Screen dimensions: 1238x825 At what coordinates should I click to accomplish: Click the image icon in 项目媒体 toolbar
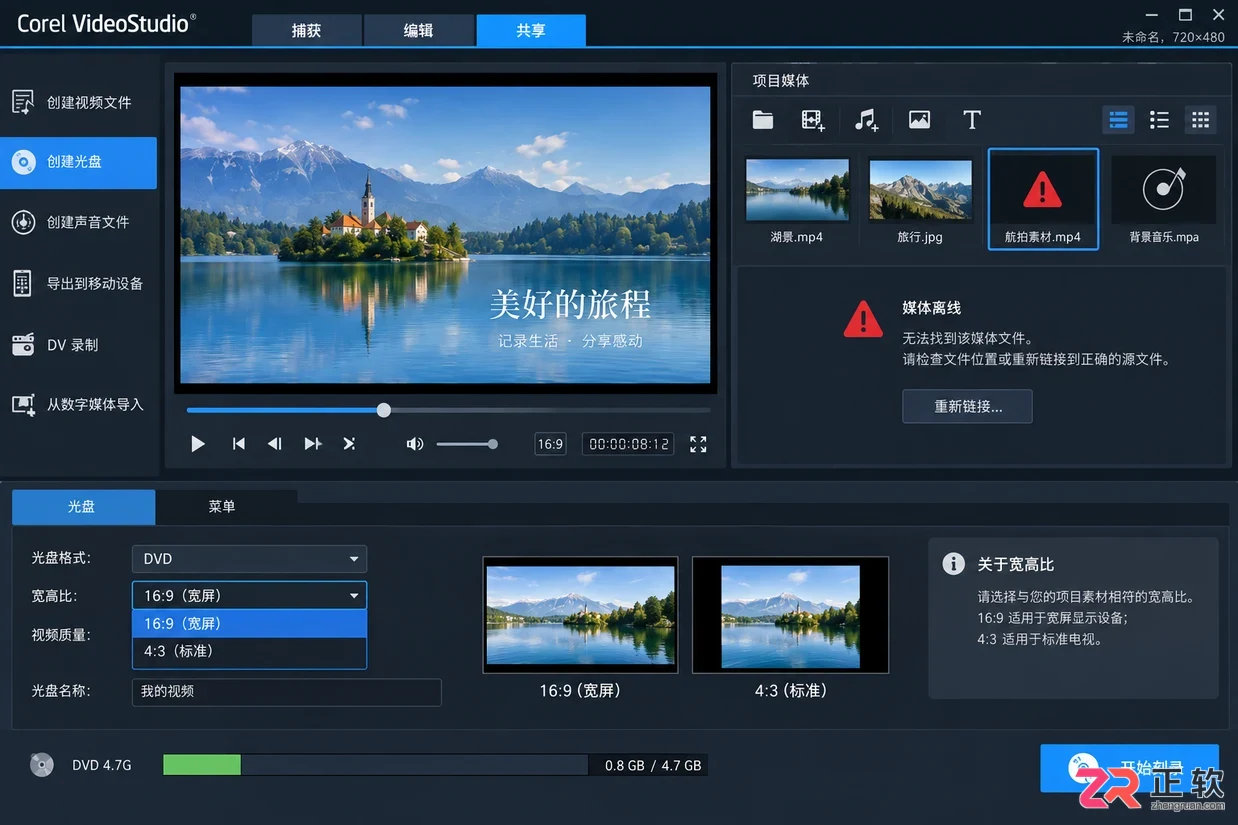pos(919,120)
